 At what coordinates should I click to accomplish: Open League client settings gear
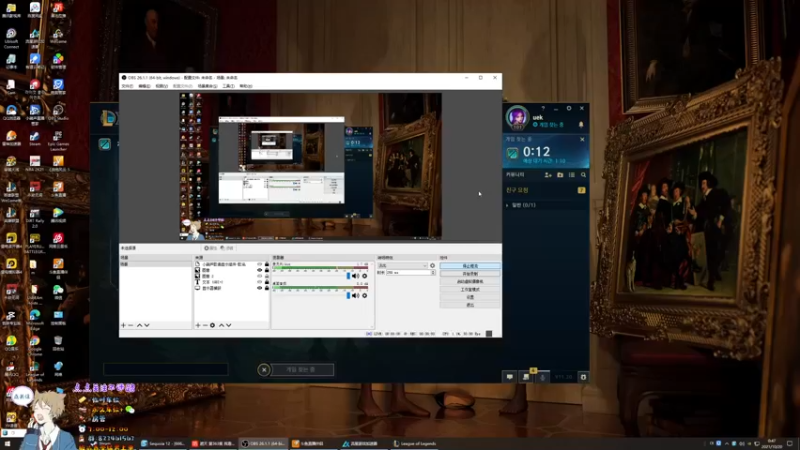569,108
